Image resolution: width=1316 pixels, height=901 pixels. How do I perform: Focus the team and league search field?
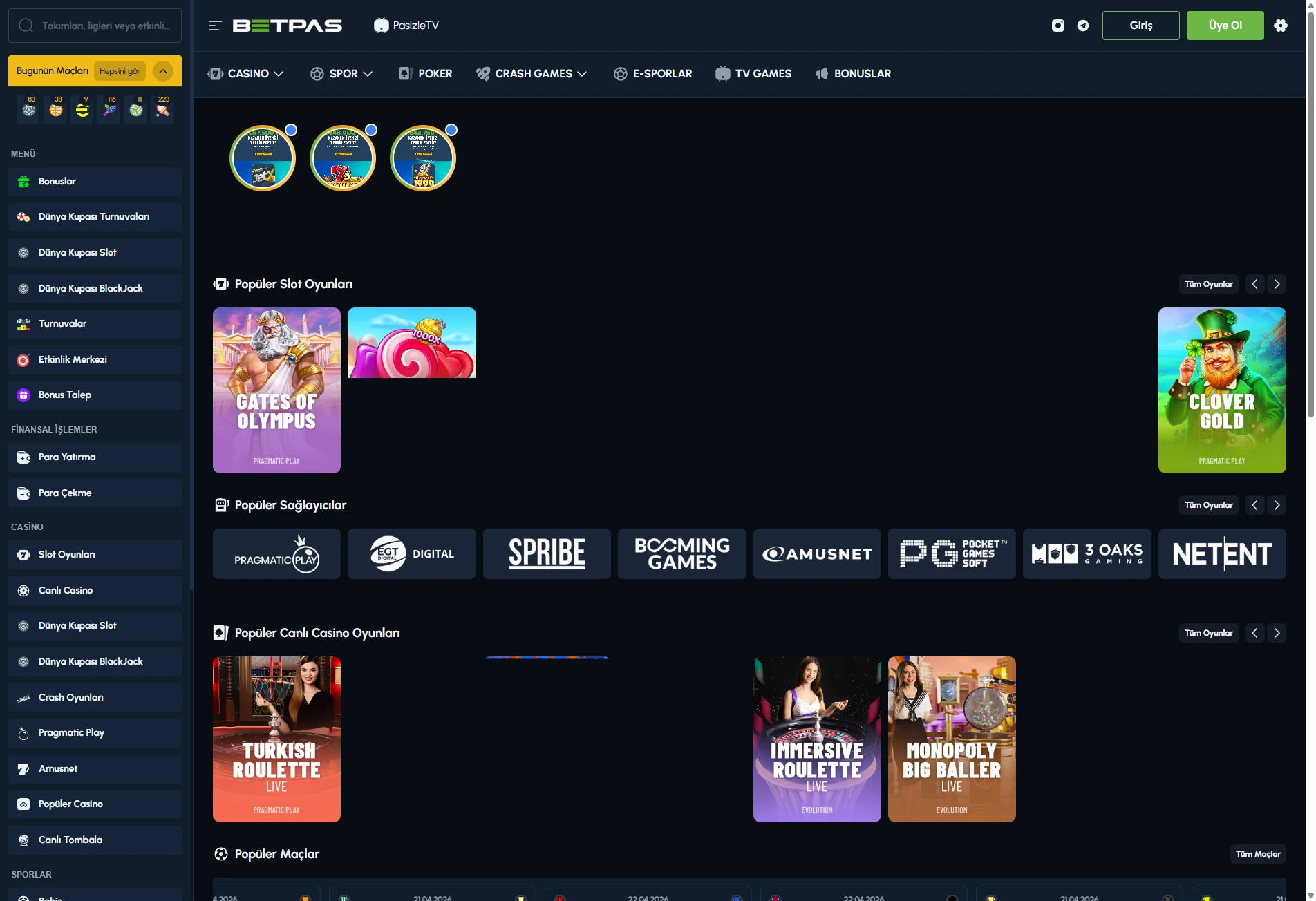click(95, 26)
